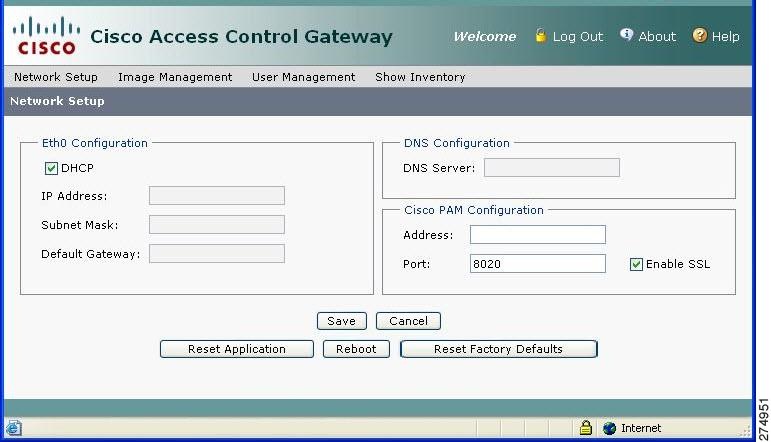Click the Eth0 Configuration group label
This screenshot has width=771, height=442.
coord(95,143)
